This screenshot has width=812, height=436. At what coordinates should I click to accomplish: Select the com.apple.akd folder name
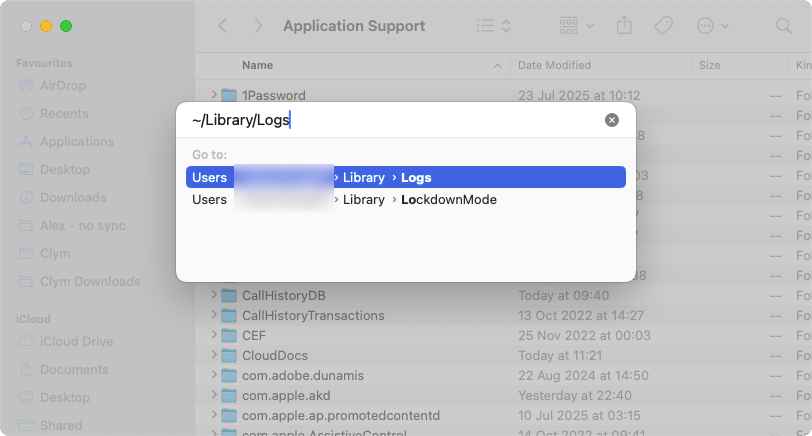click(286, 396)
